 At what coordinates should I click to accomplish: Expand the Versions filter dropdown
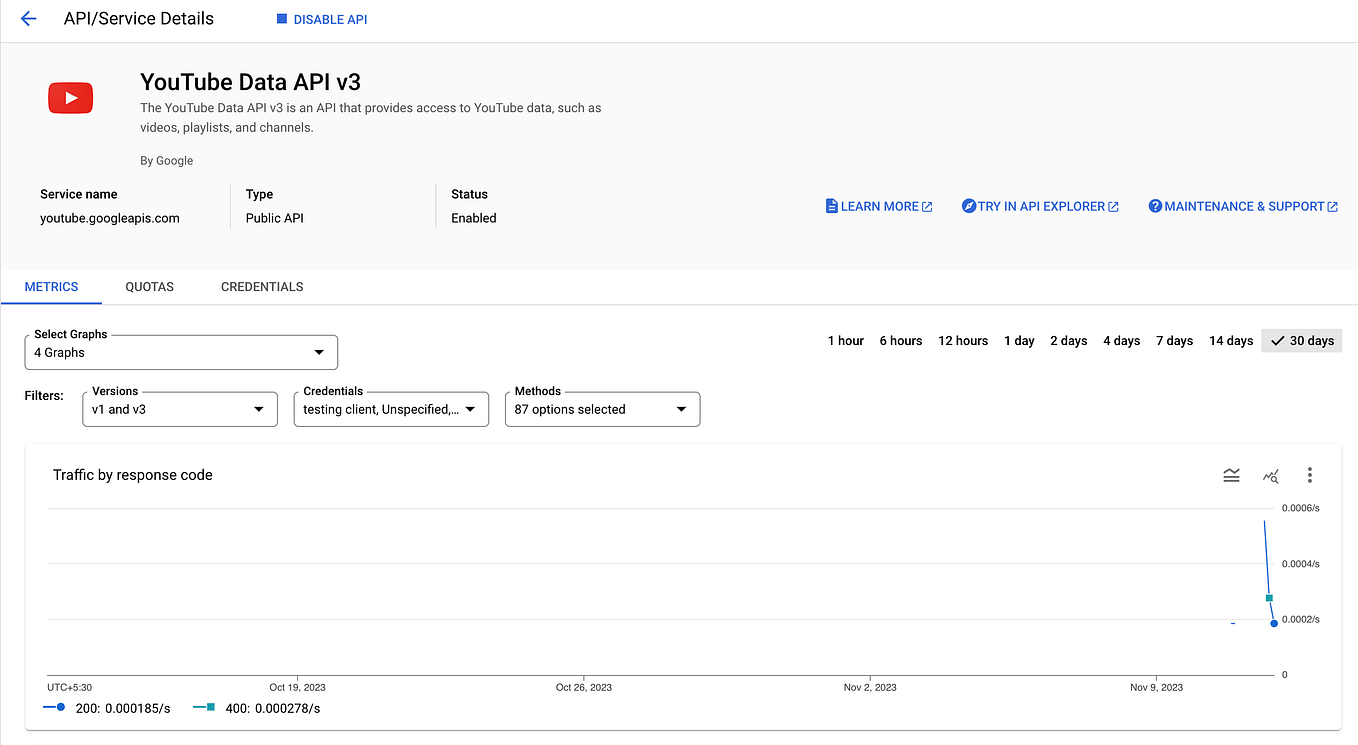point(179,409)
